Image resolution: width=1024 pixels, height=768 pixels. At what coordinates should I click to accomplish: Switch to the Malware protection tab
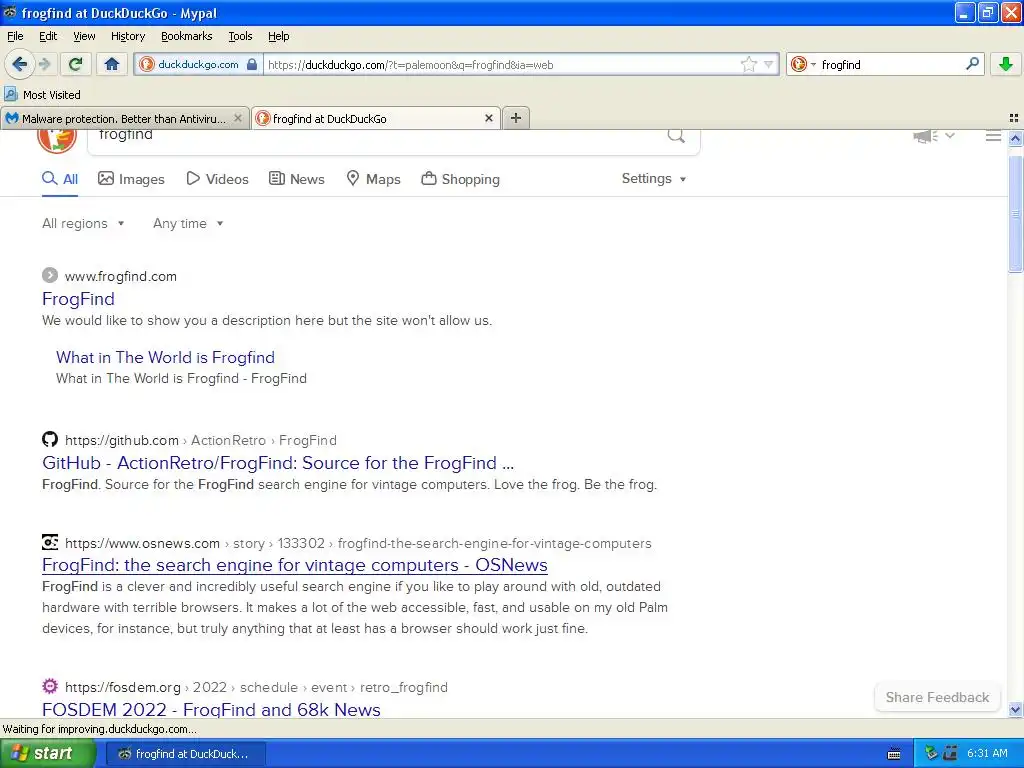[123, 118]
